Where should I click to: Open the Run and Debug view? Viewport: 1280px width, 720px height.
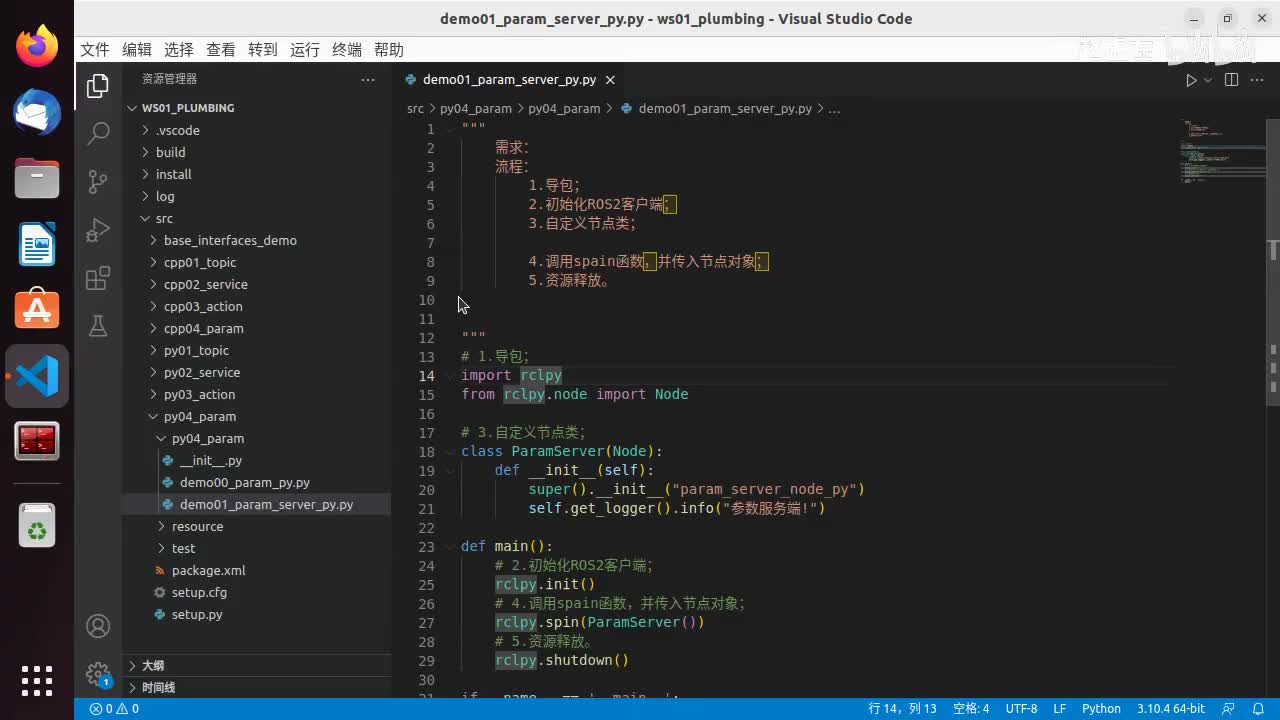click(x=98, y=230)
